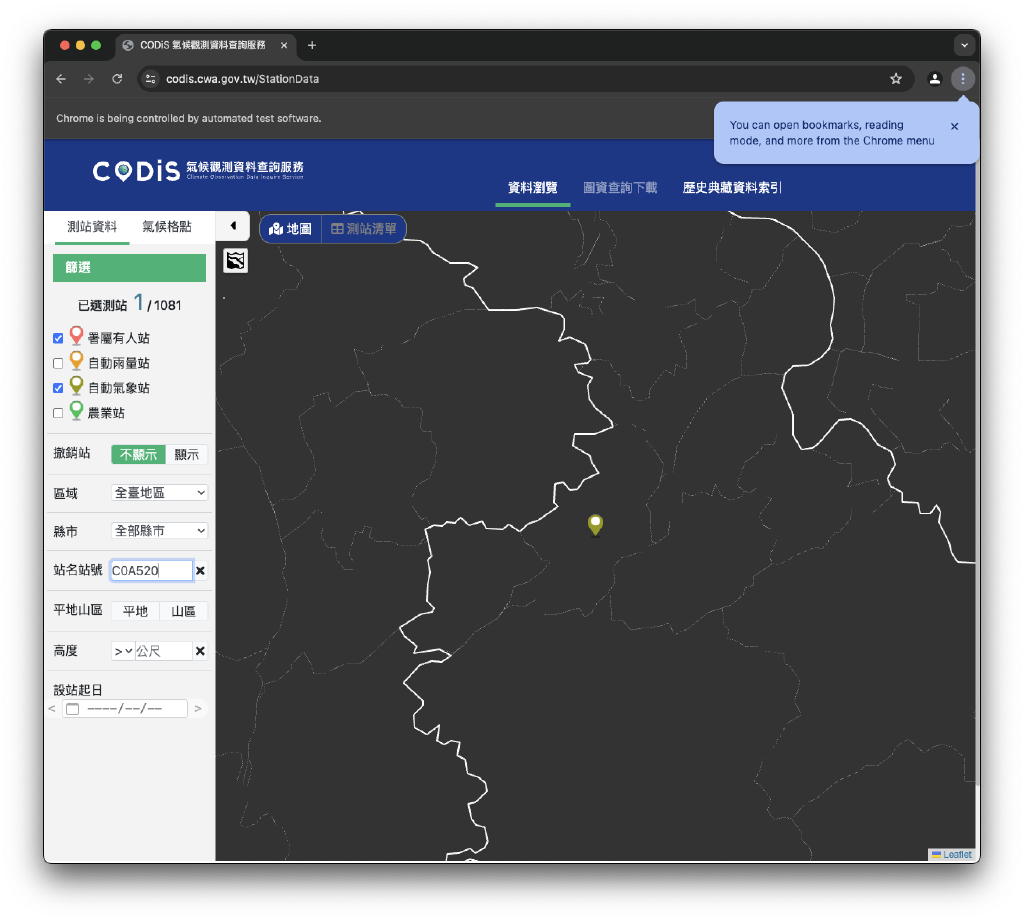The width and height of the screenshot is (1024, 921).
Task: Open the 高度 comparison operator dropdown
Action: [122, 650]
